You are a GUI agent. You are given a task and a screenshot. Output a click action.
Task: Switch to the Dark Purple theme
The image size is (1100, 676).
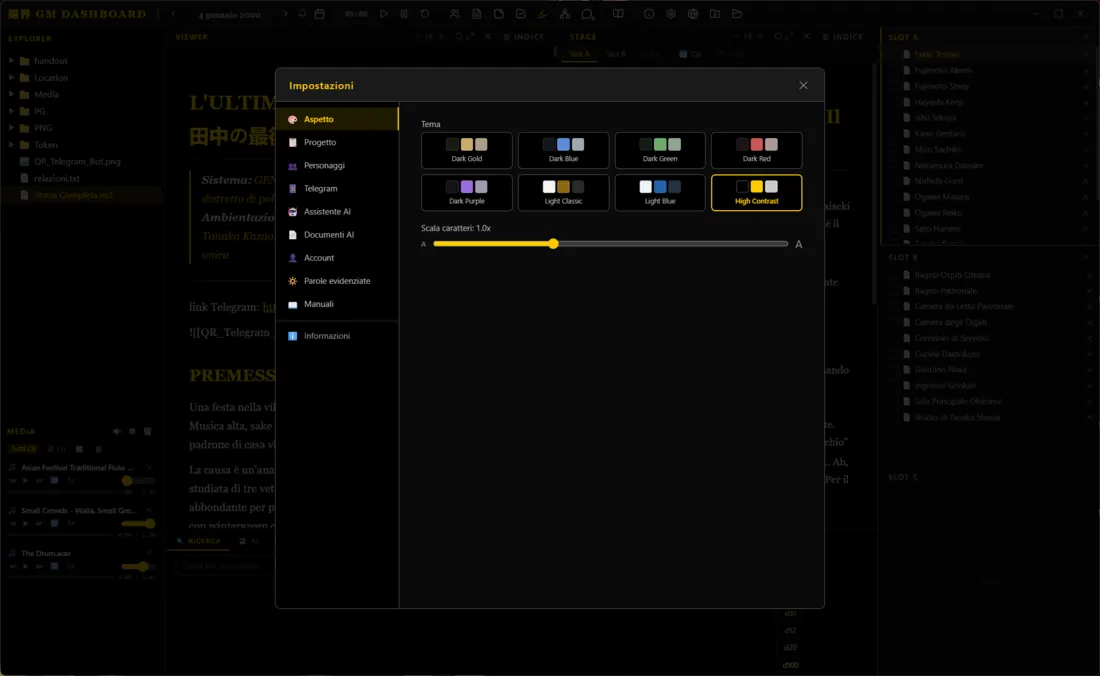coord(467,193)
